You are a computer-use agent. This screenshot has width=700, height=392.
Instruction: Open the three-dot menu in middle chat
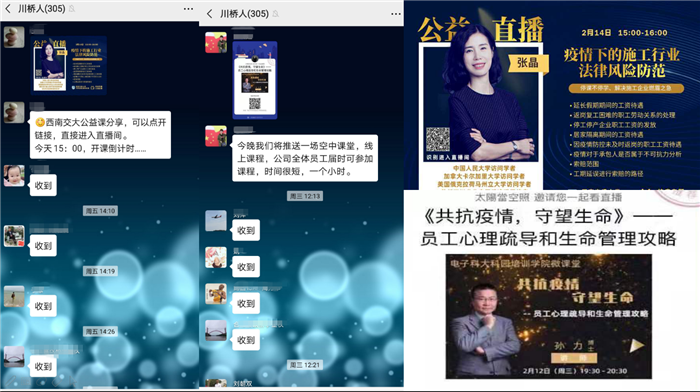point(396,14)
